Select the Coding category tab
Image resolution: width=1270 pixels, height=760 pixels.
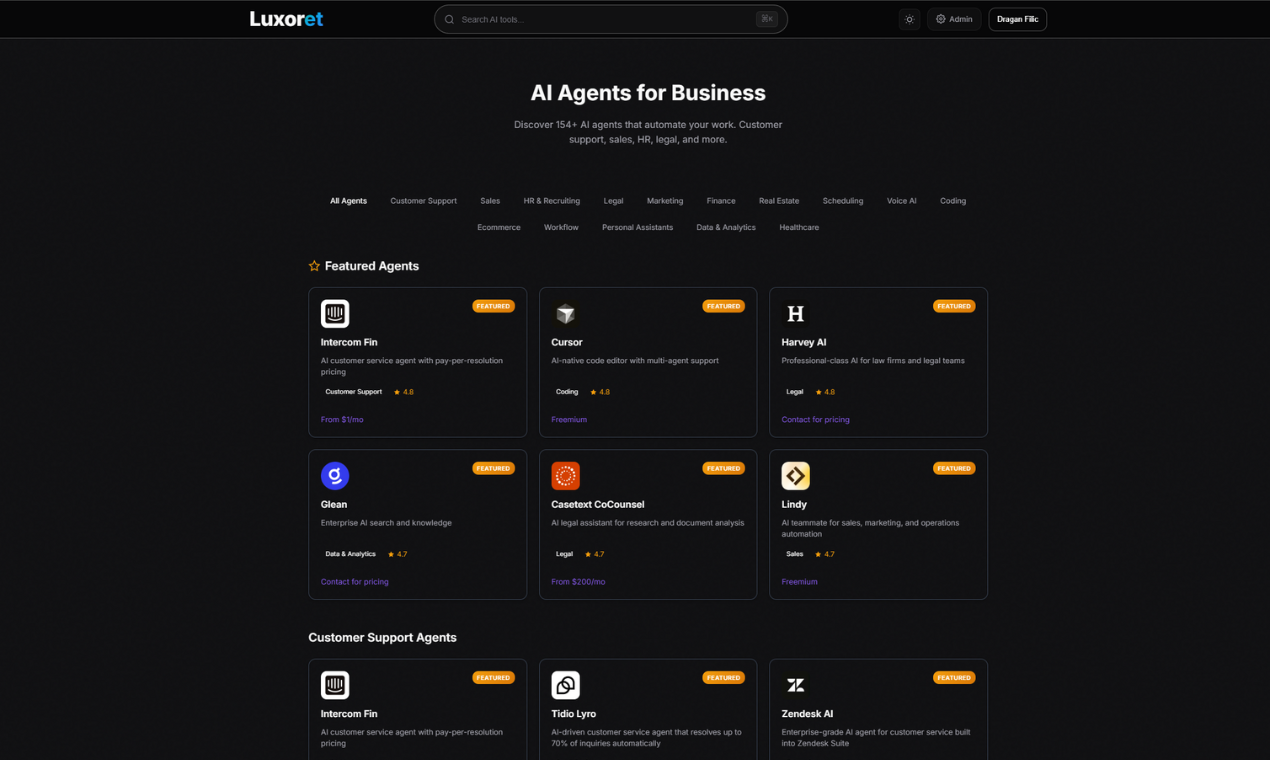coord(953,201)
